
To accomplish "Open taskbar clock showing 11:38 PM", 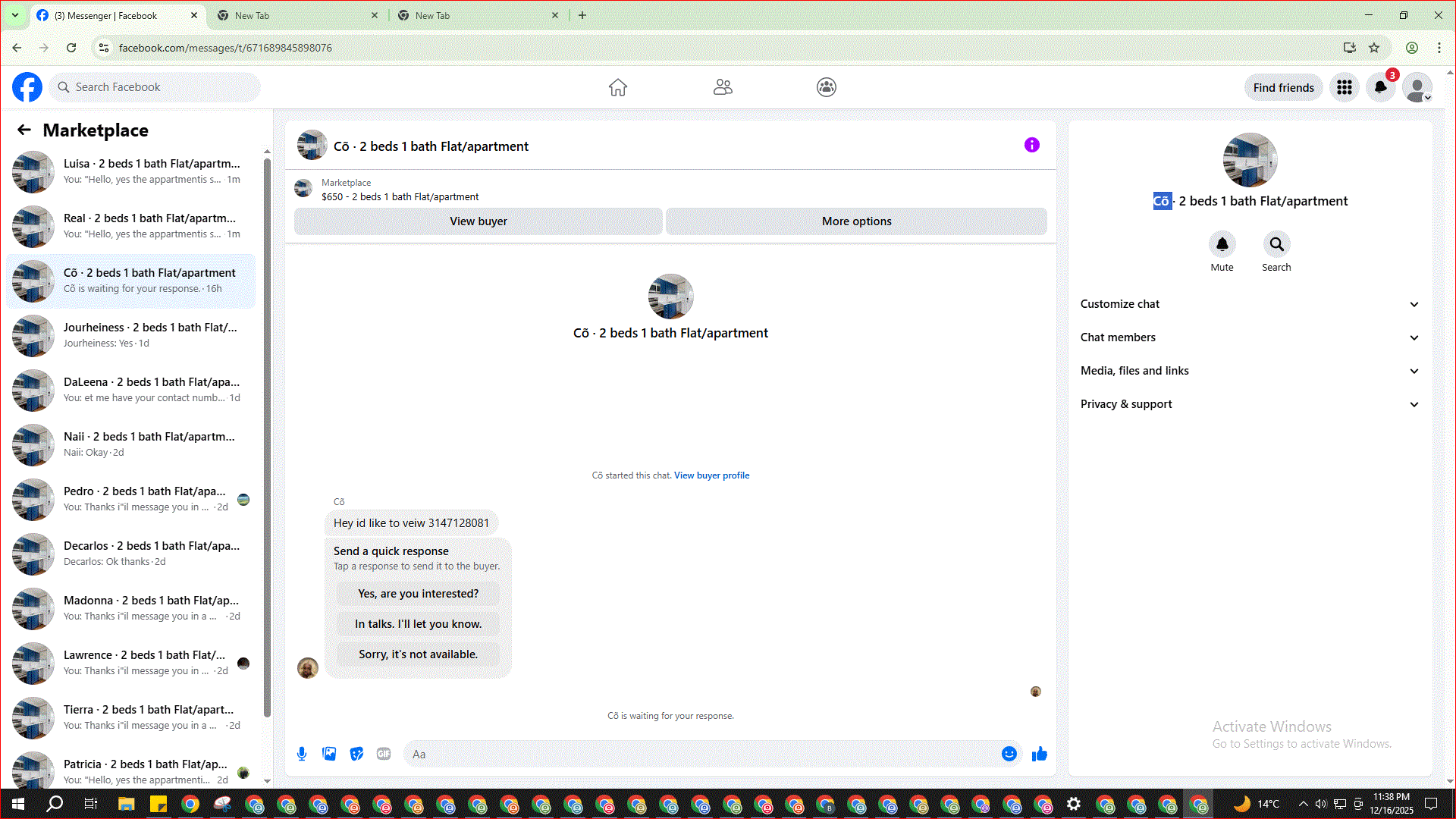I will tap(1392, 804).
